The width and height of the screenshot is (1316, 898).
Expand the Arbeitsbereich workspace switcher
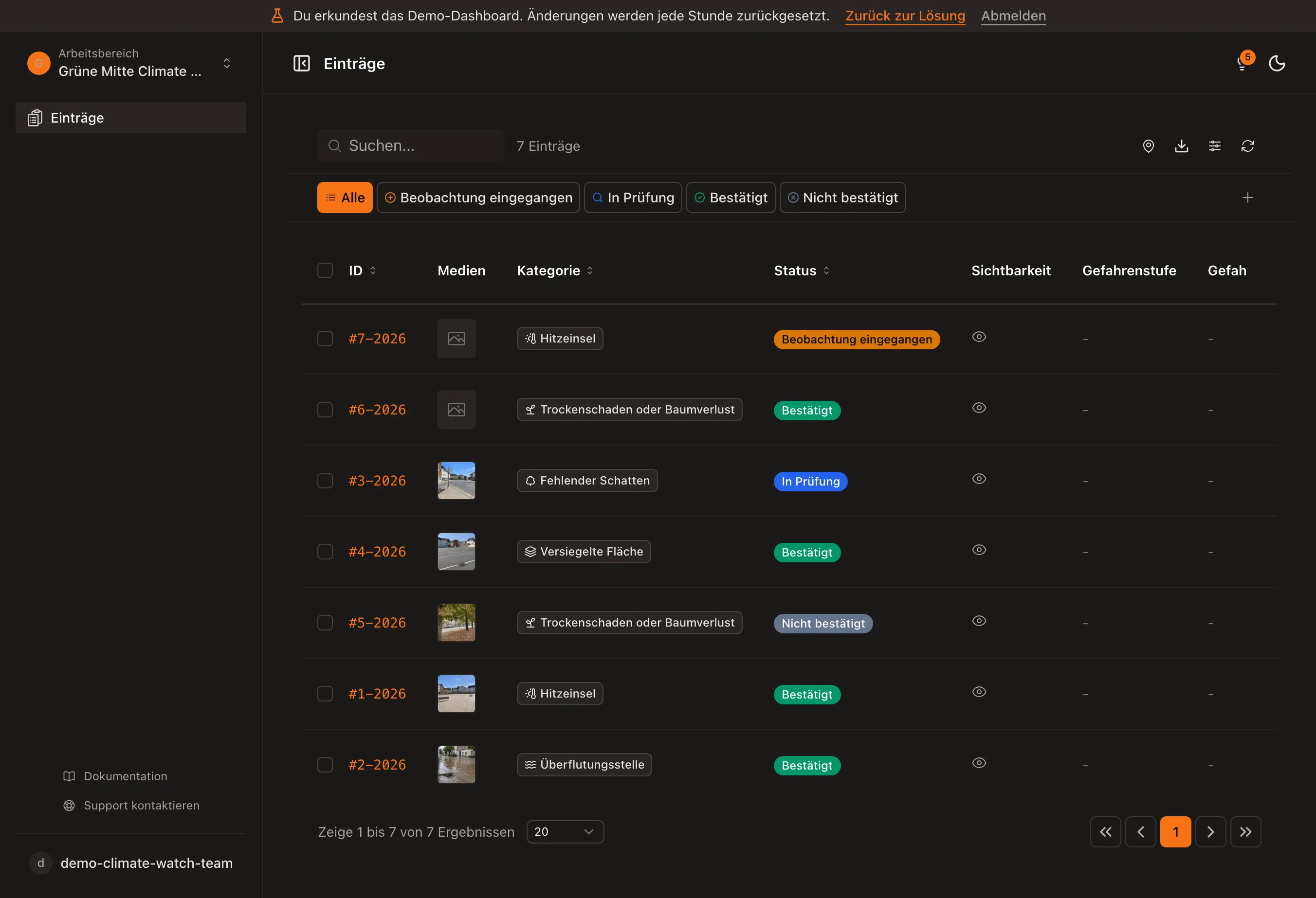pyautogui.click(x=131, y=63)
